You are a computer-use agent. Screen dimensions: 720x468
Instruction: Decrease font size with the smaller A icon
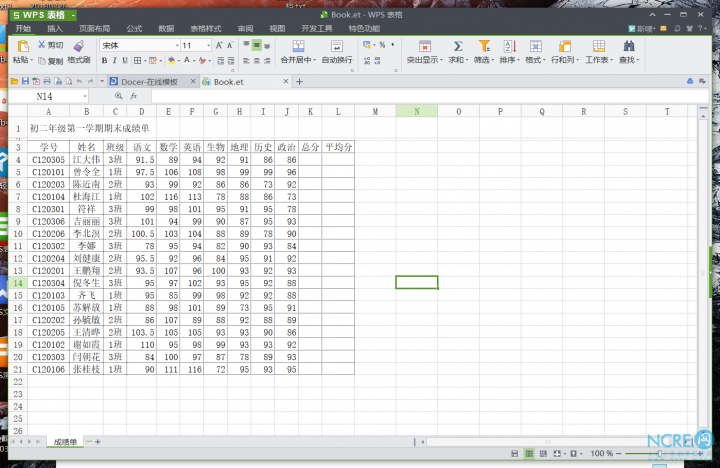click(230, 45)
